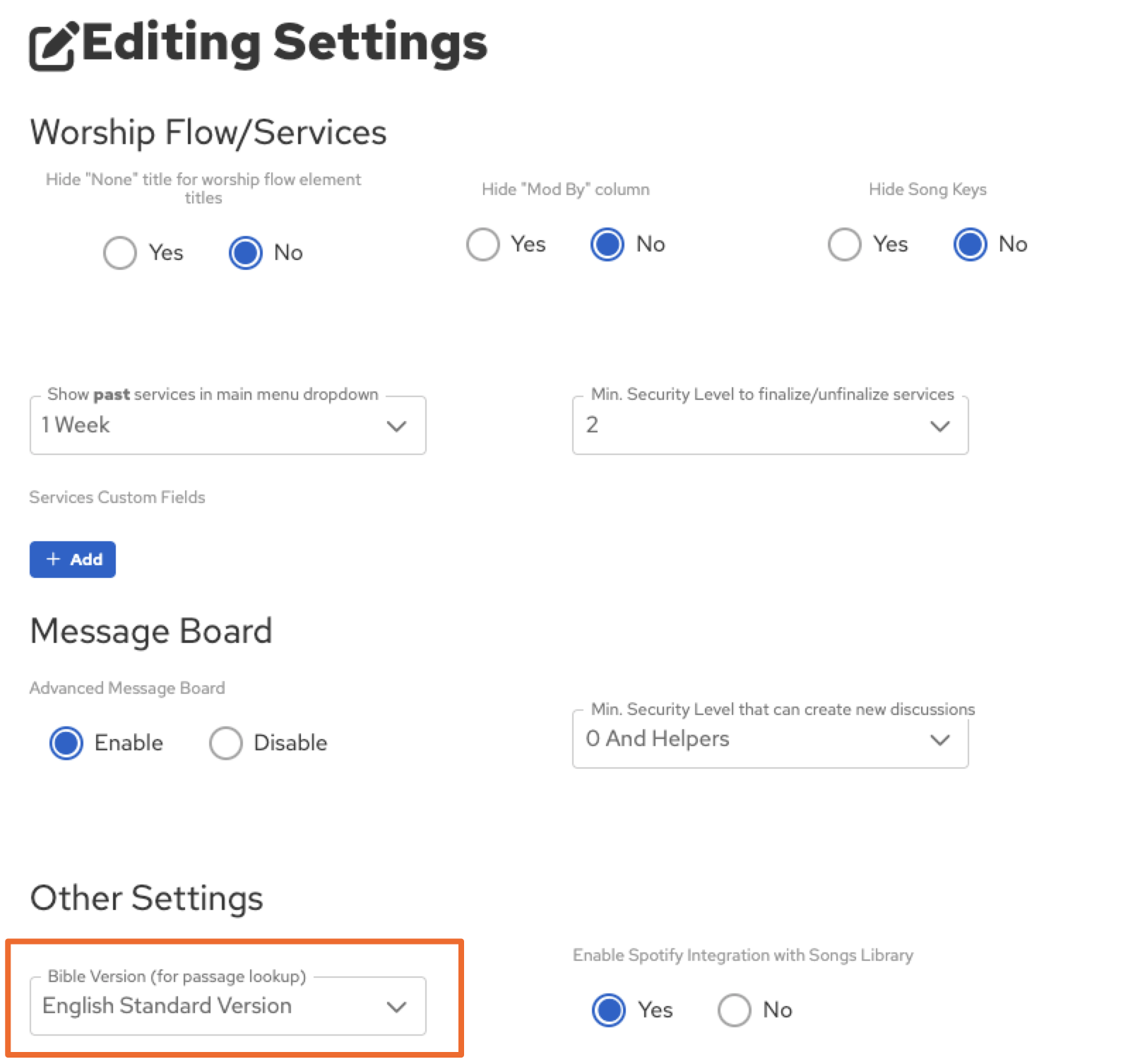Click chevron on finalize security level dropdown
The image size is (1133, 1064).
[939, 426]
